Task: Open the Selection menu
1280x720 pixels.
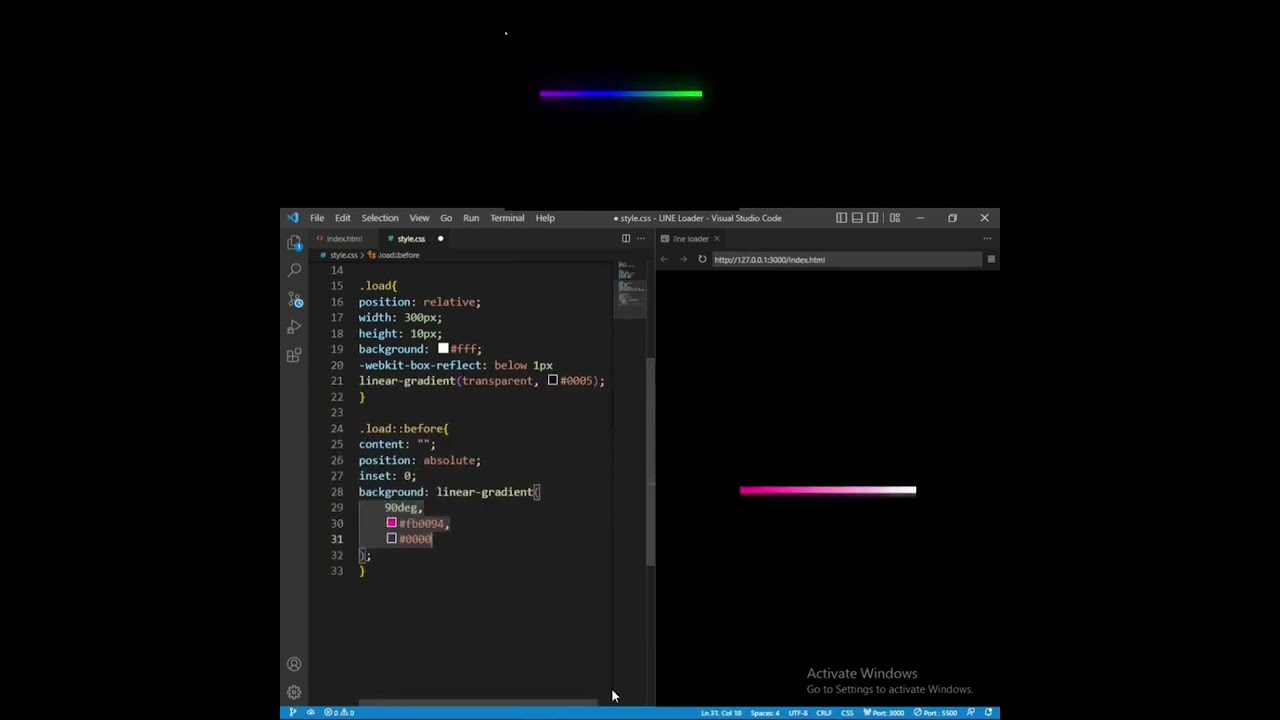Action: (380, 217)
